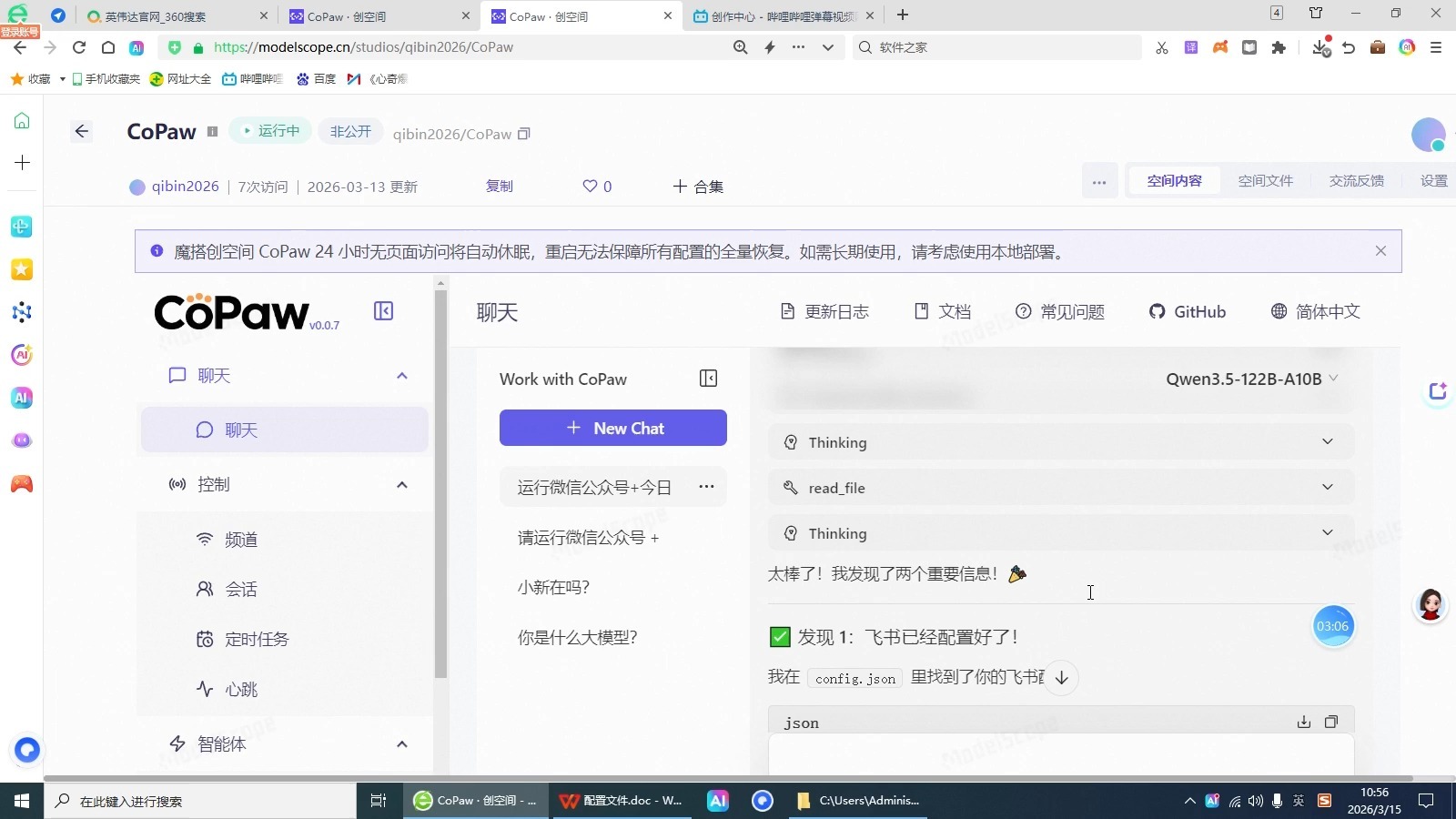Open a new browser tab
Image resolution: width=1456 pixels, height=819 pixels.
(903, 15)
